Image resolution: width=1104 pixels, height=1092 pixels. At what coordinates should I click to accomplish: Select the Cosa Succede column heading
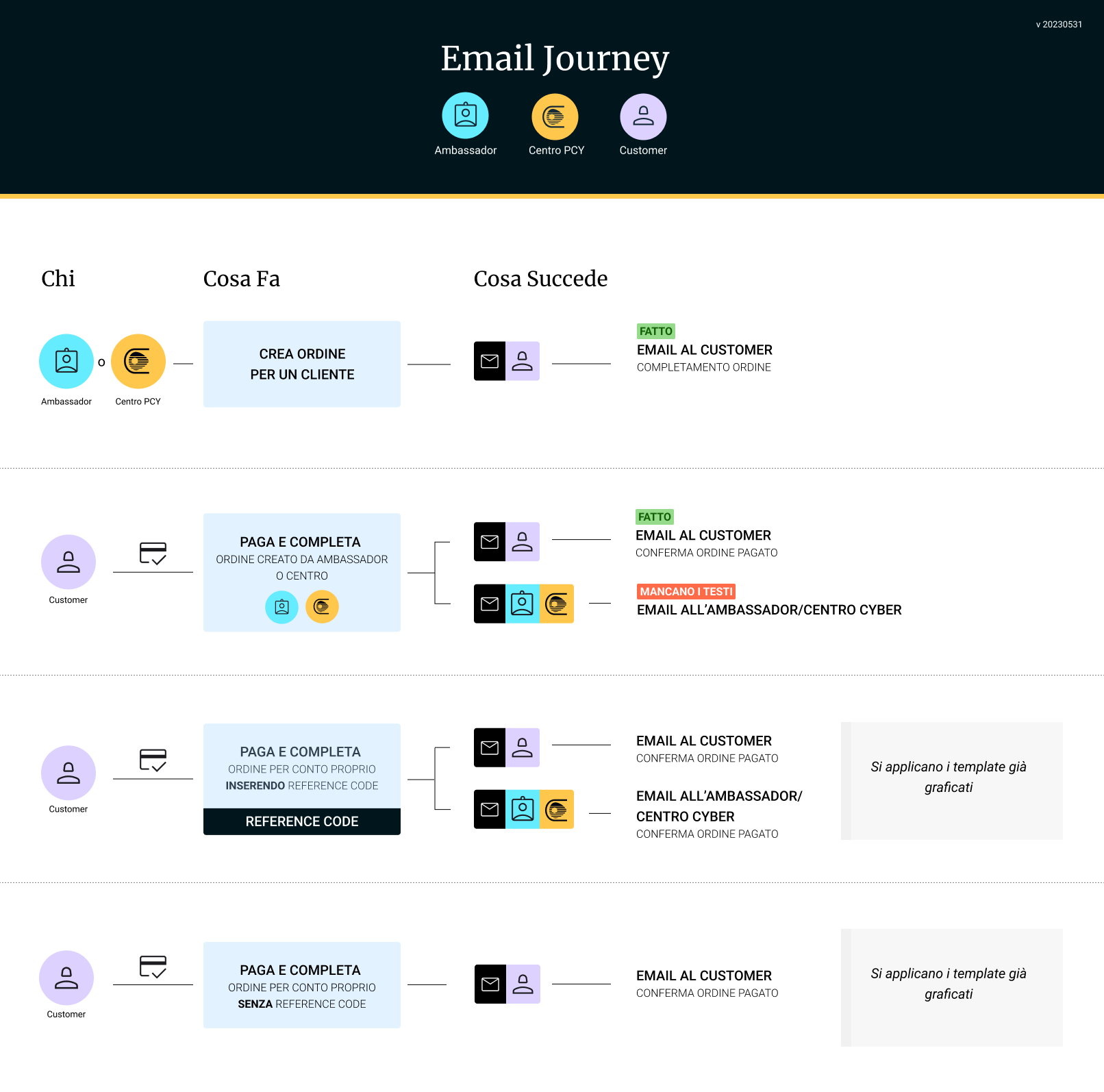pos(540,279)
